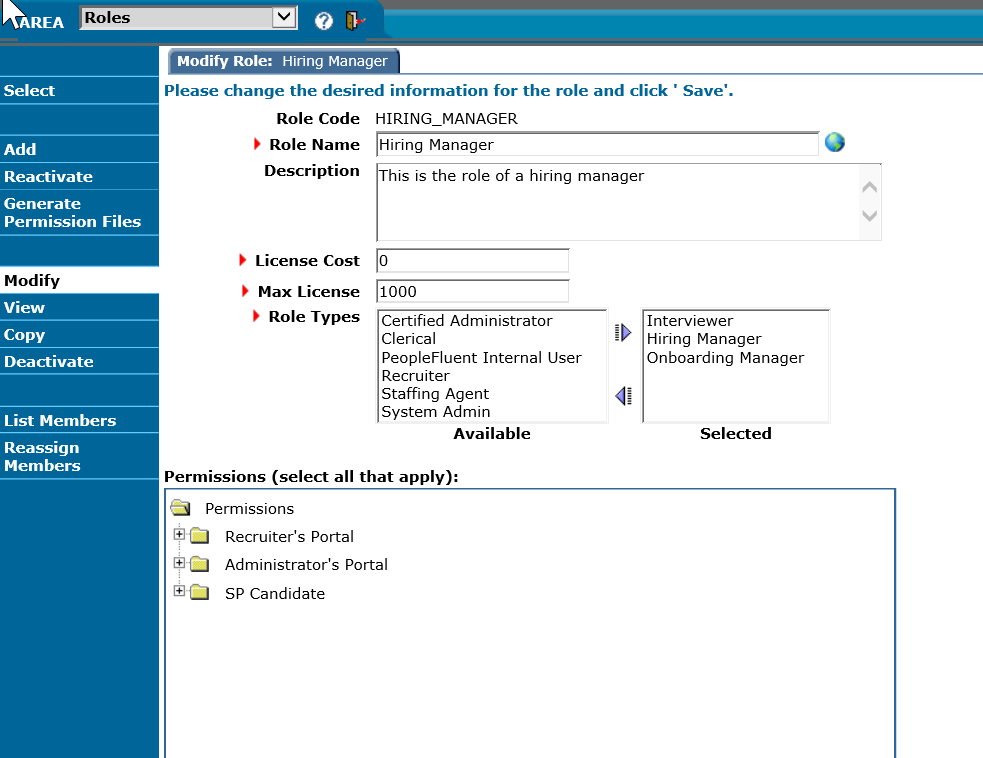Expand the Administrator's Portal tree node
Screen dimensions: 983x758
coord(179,562)
